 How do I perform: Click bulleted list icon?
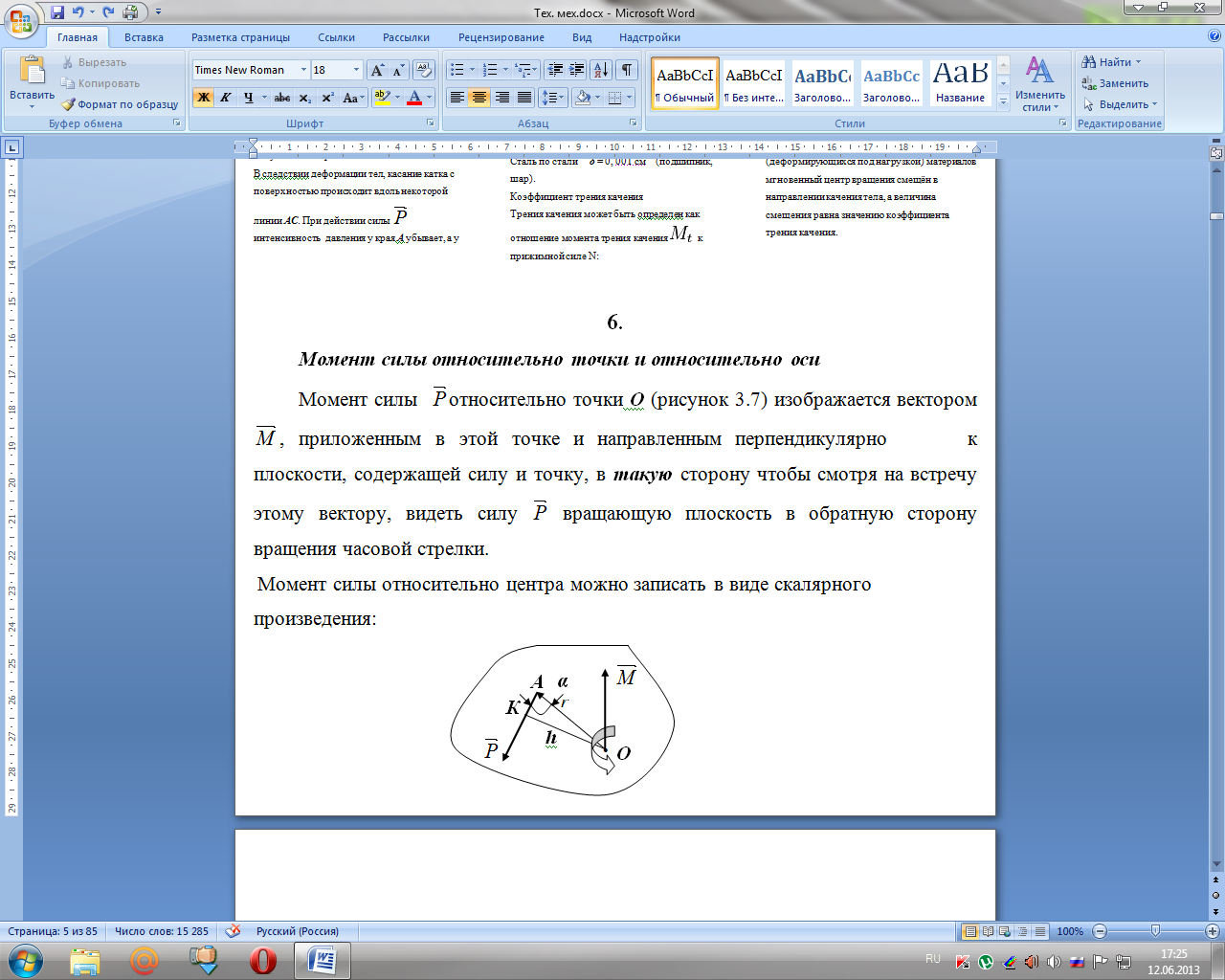coord(457,70)
